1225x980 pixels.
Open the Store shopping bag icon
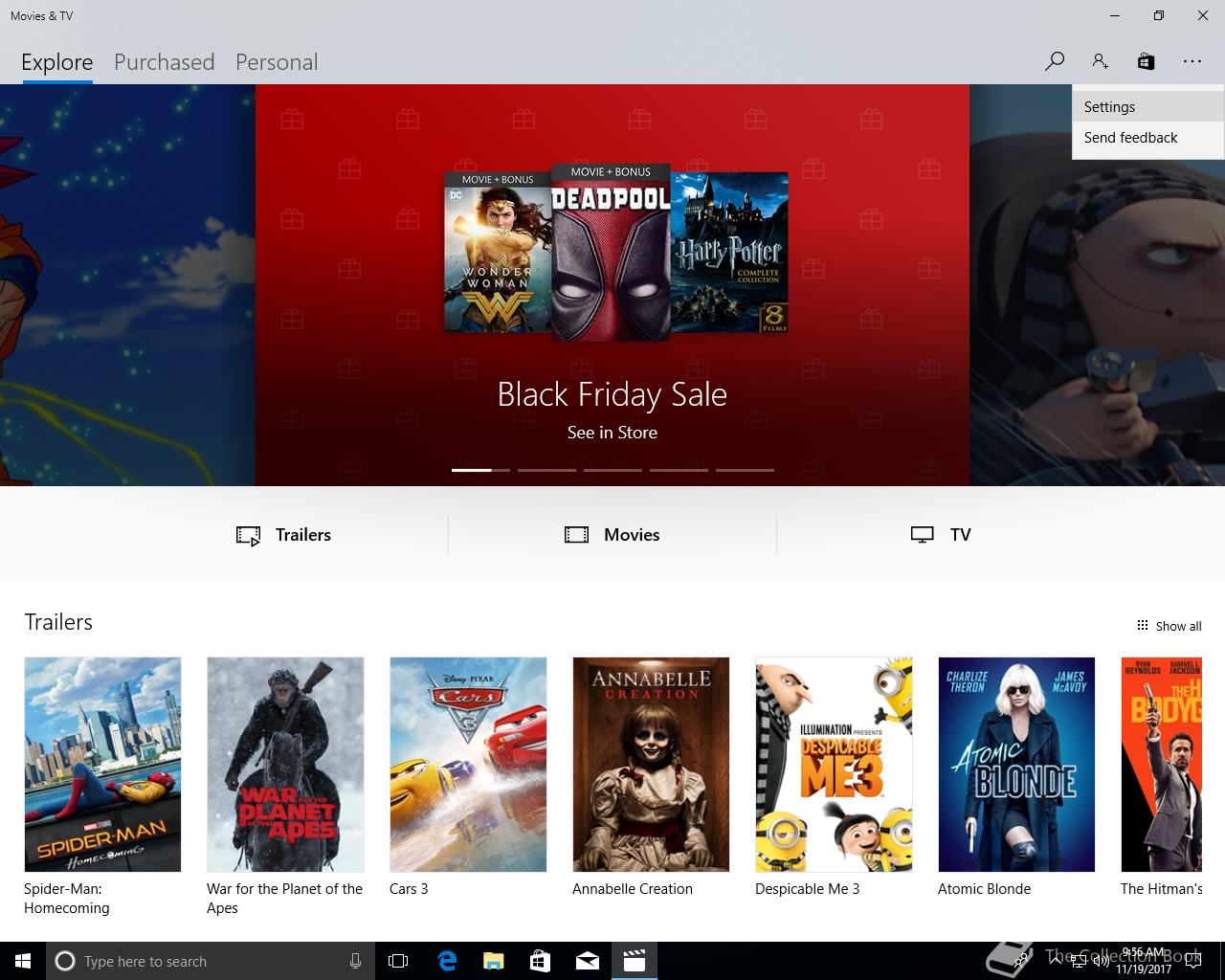point(1146,61)
